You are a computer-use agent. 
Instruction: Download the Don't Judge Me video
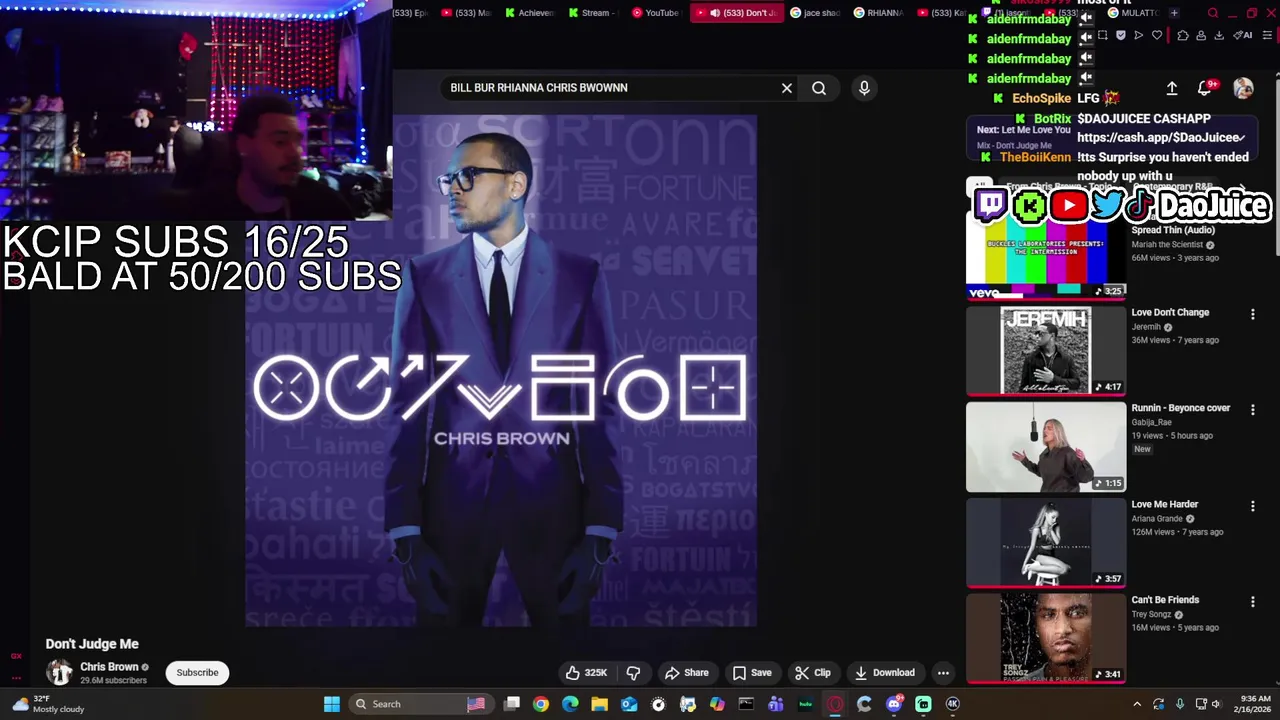click(x=885, y=673)
